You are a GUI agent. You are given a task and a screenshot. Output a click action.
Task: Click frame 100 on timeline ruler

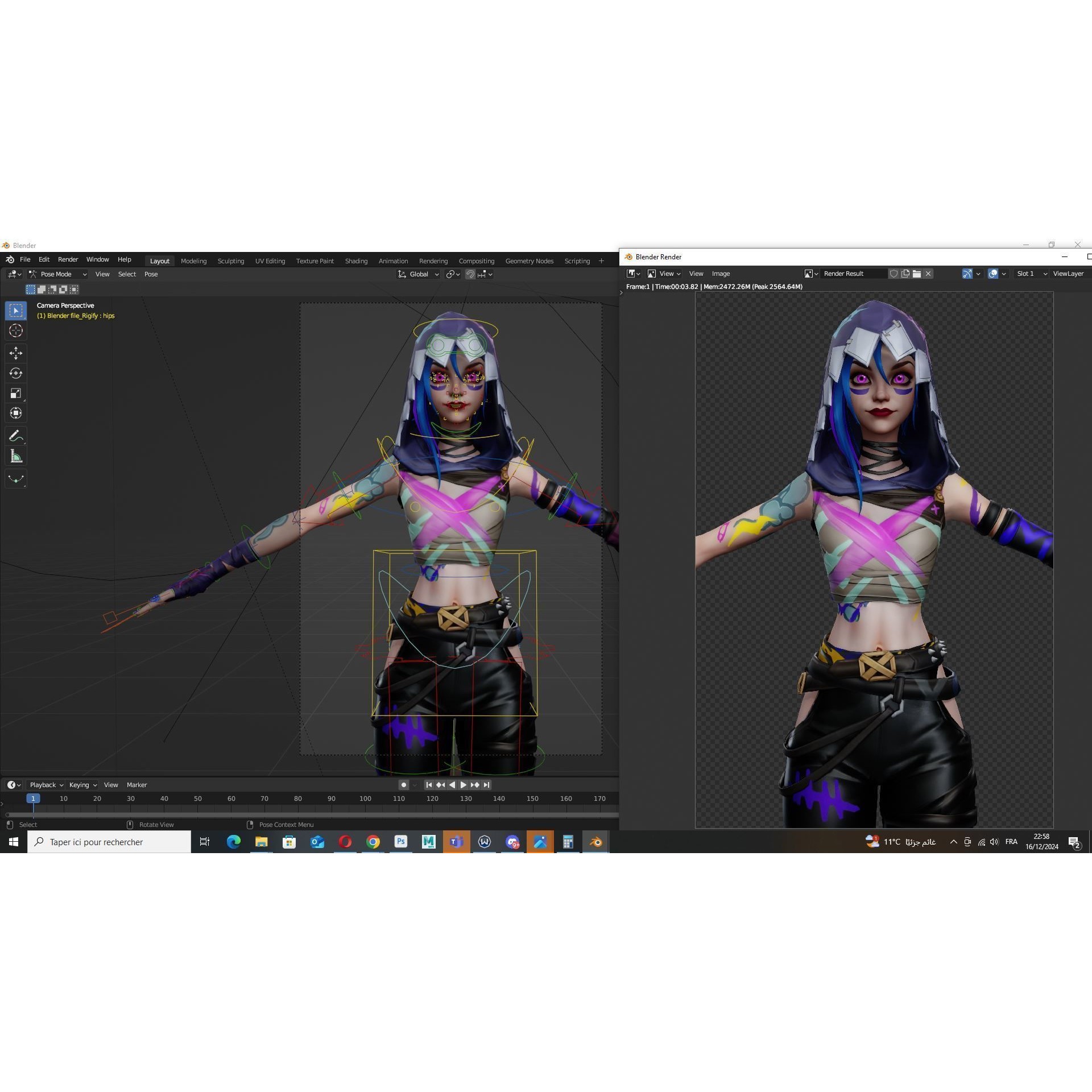click(365, 799)
